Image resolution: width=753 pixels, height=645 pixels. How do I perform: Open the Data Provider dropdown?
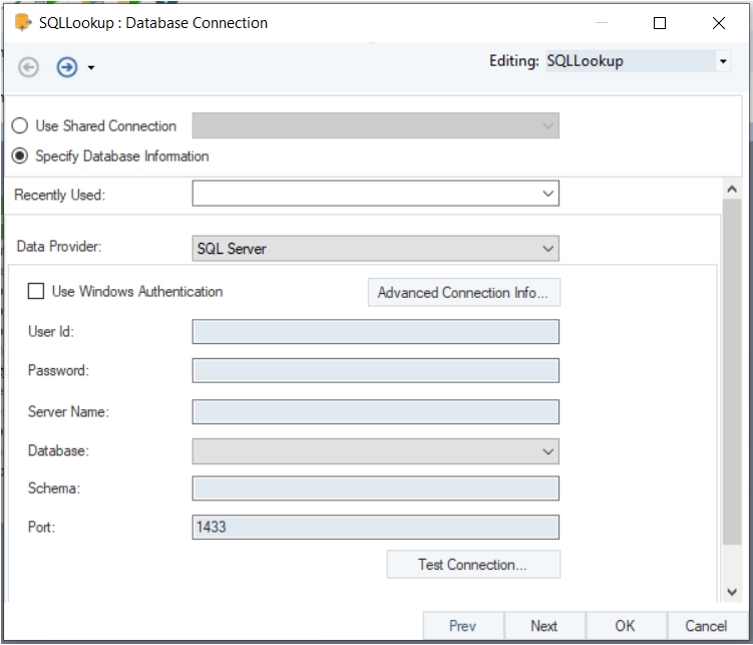pos(547,248)
